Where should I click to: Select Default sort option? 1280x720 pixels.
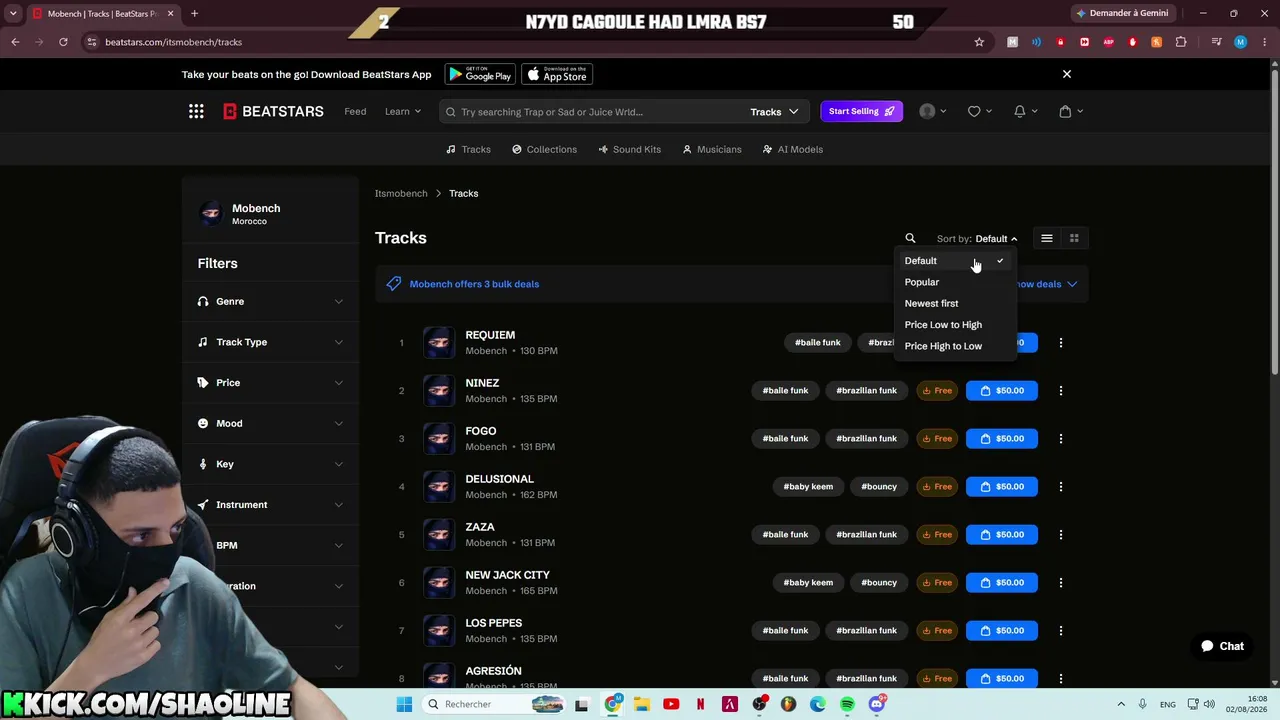[954, 261]
